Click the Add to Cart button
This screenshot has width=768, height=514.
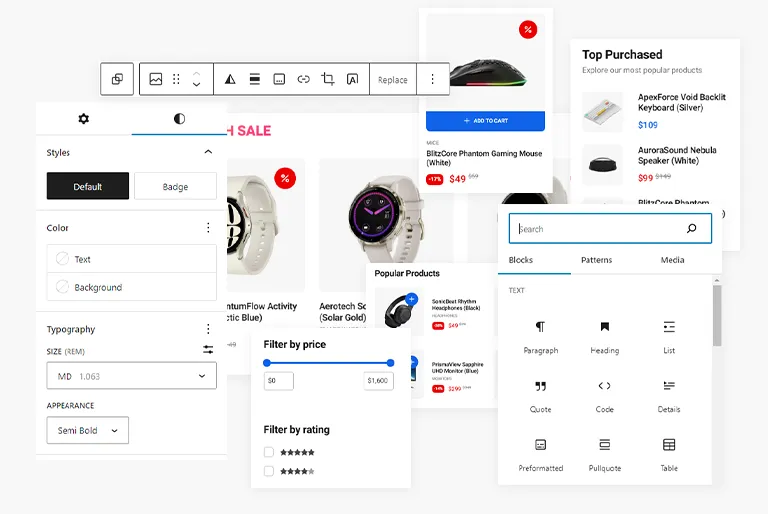pyautogui.click(x=485, y=121)
